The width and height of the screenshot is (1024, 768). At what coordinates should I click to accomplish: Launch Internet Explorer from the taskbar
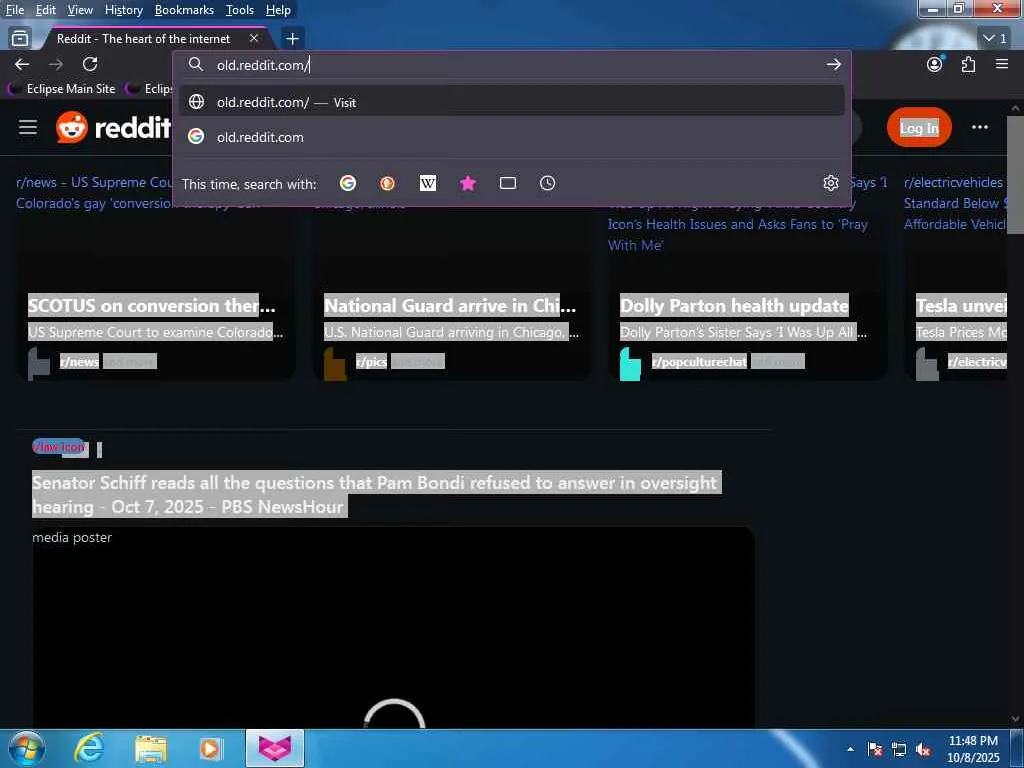coord(88,748)
